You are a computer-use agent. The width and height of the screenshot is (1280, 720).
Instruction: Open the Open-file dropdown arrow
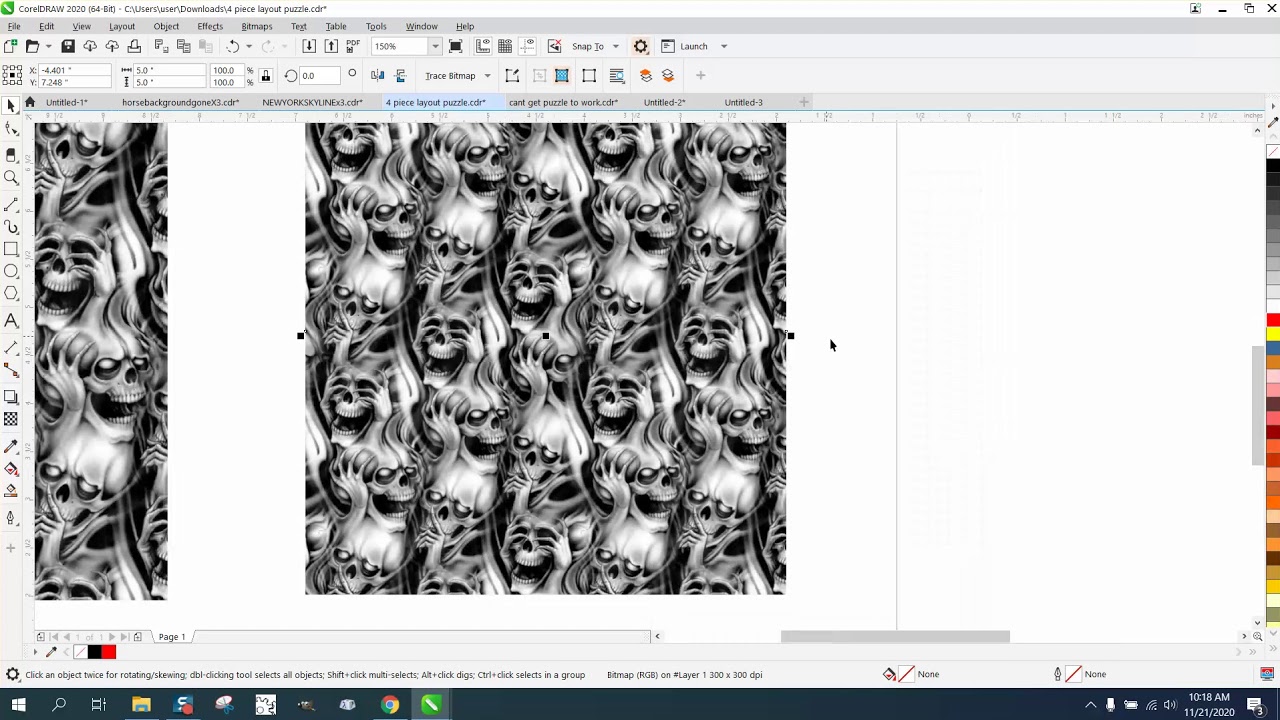click(x=48, y=46)
